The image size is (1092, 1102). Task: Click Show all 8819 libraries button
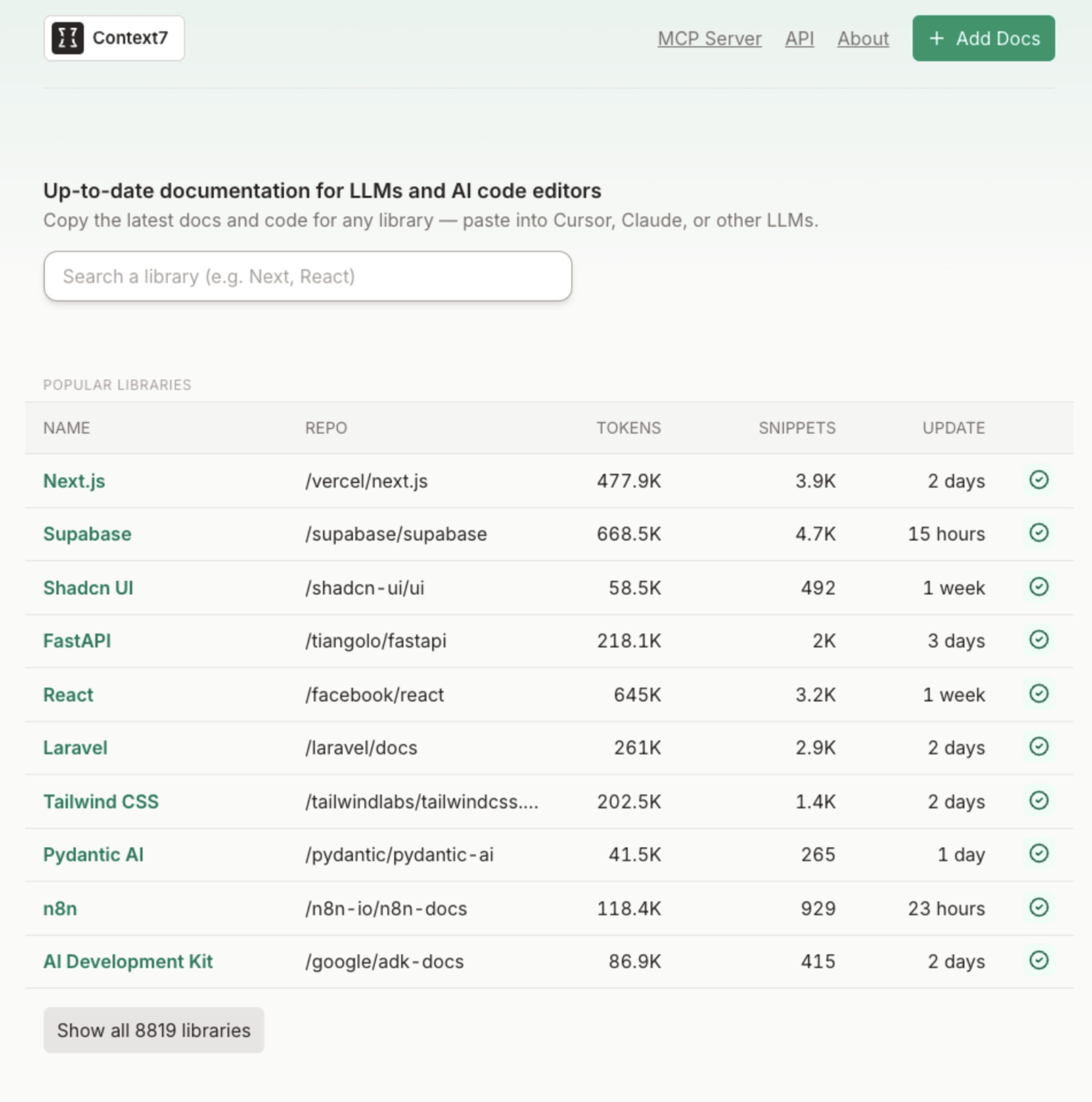(154, 1030)
